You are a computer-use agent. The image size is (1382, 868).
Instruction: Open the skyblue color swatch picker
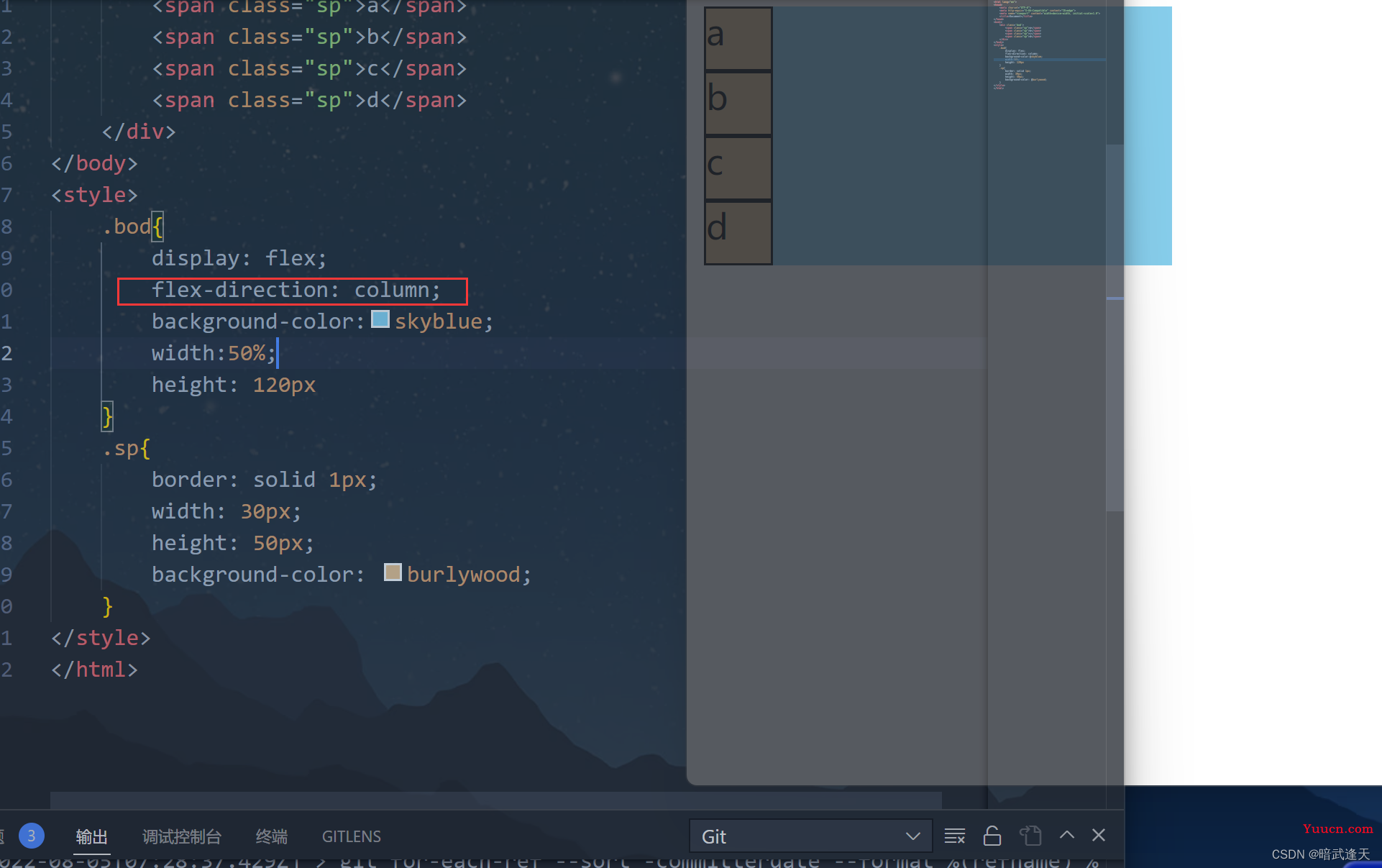click(x=380, y=319)
